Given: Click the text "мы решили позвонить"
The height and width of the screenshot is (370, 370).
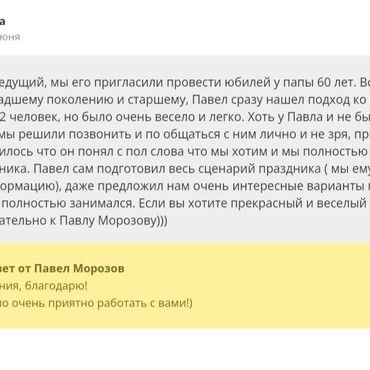Looking at the screenshot, I should tap(52, 134).
